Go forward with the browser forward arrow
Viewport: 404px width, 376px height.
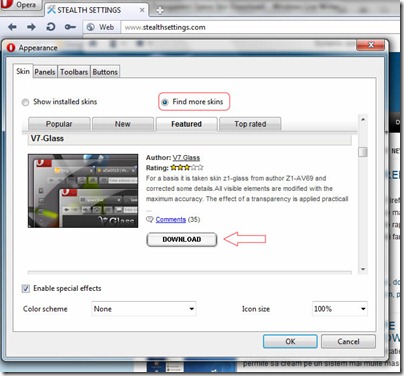pyautogui.click(x=31, y=27)
